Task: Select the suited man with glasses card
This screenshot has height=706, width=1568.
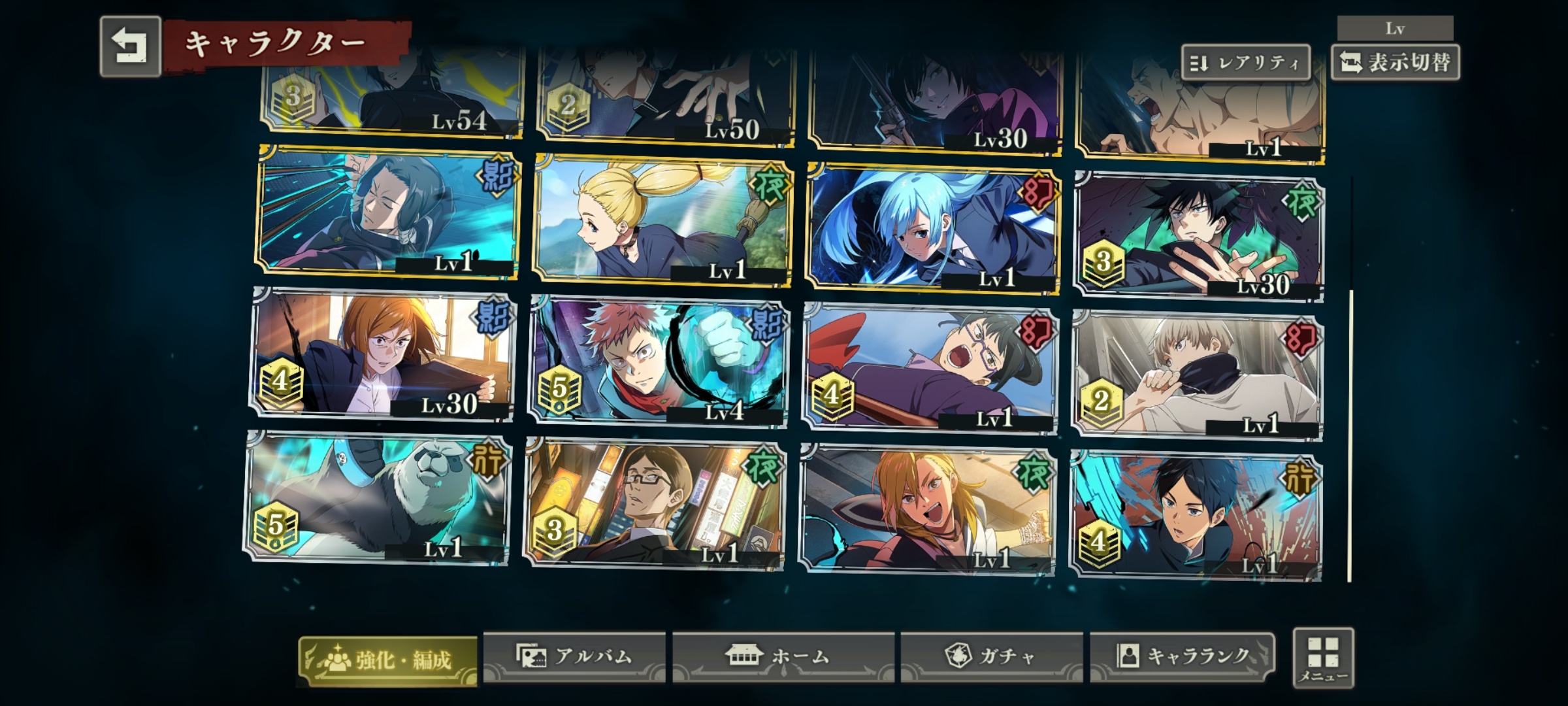Action: click(655, 503)
